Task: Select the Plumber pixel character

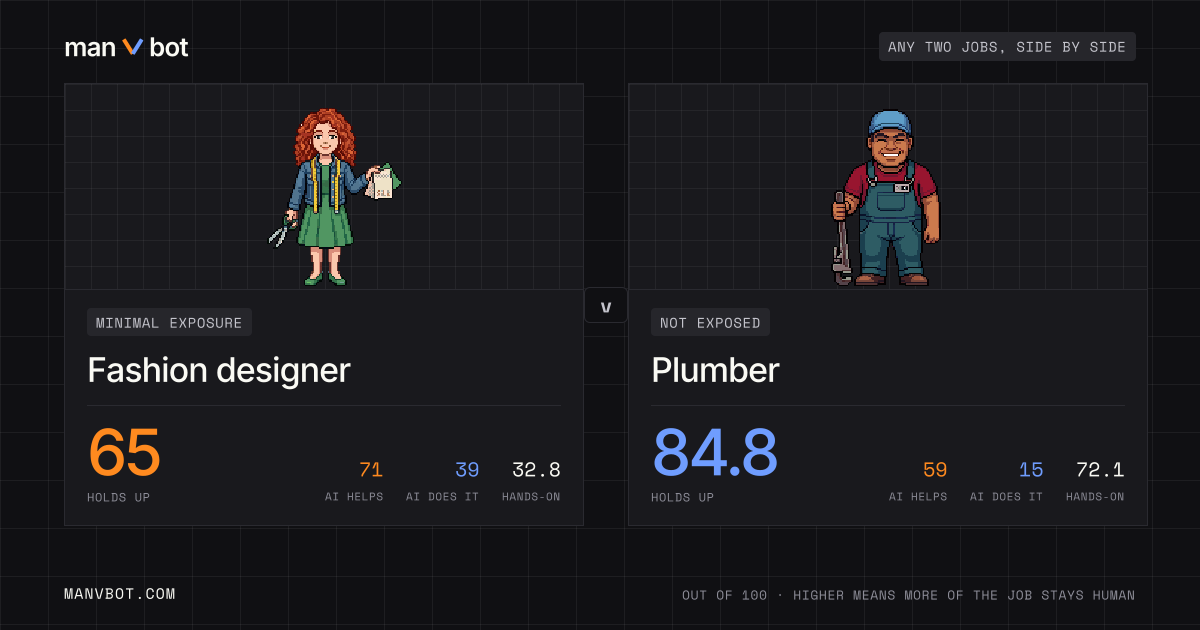Action: pyautogui.click(x=887, y=198)
